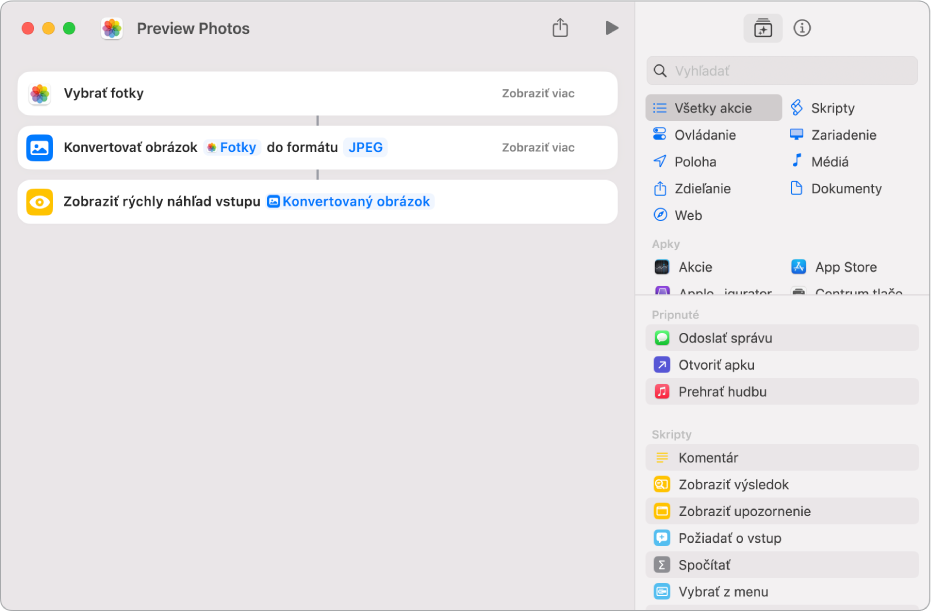The image size is (931, 612).
Task: Select the Zdieľanie category
Action: point(692,189)
